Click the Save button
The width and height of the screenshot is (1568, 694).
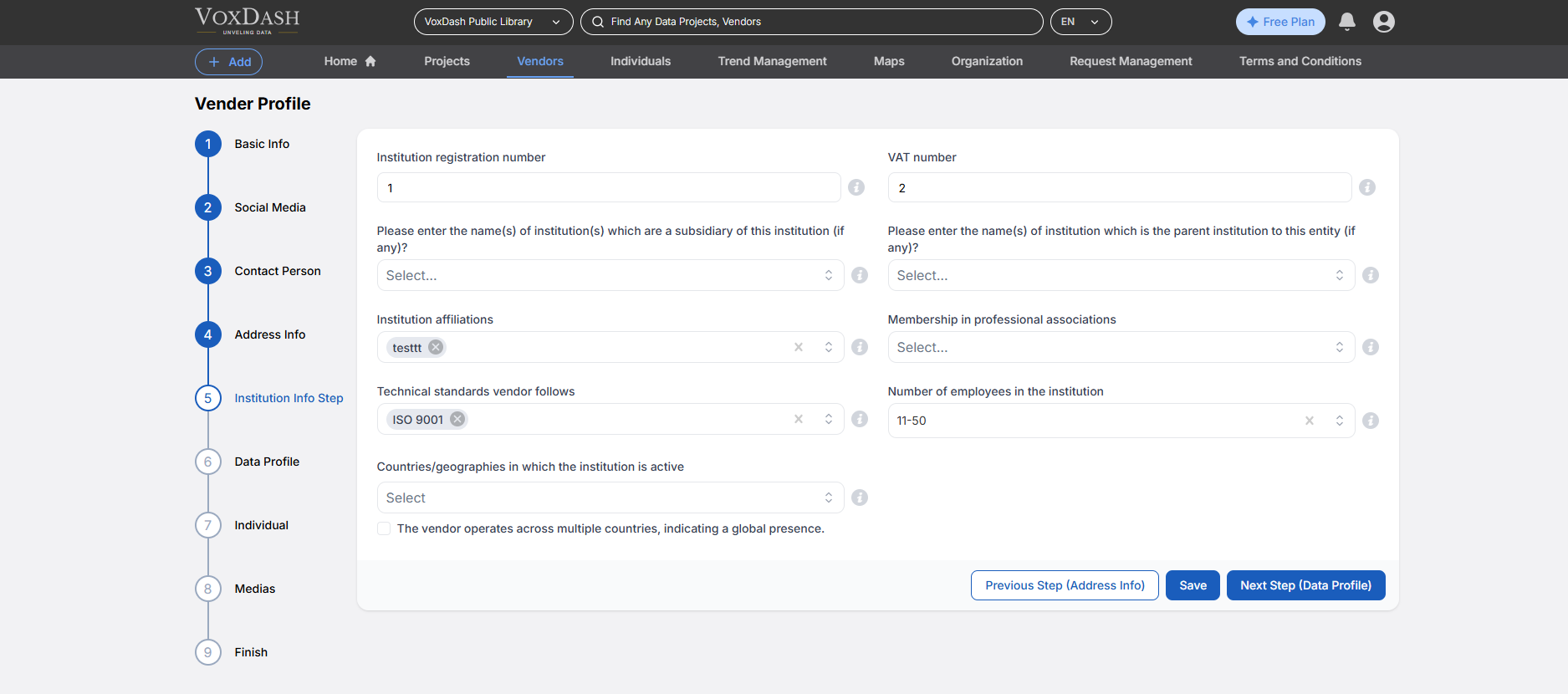(1193, 585)
